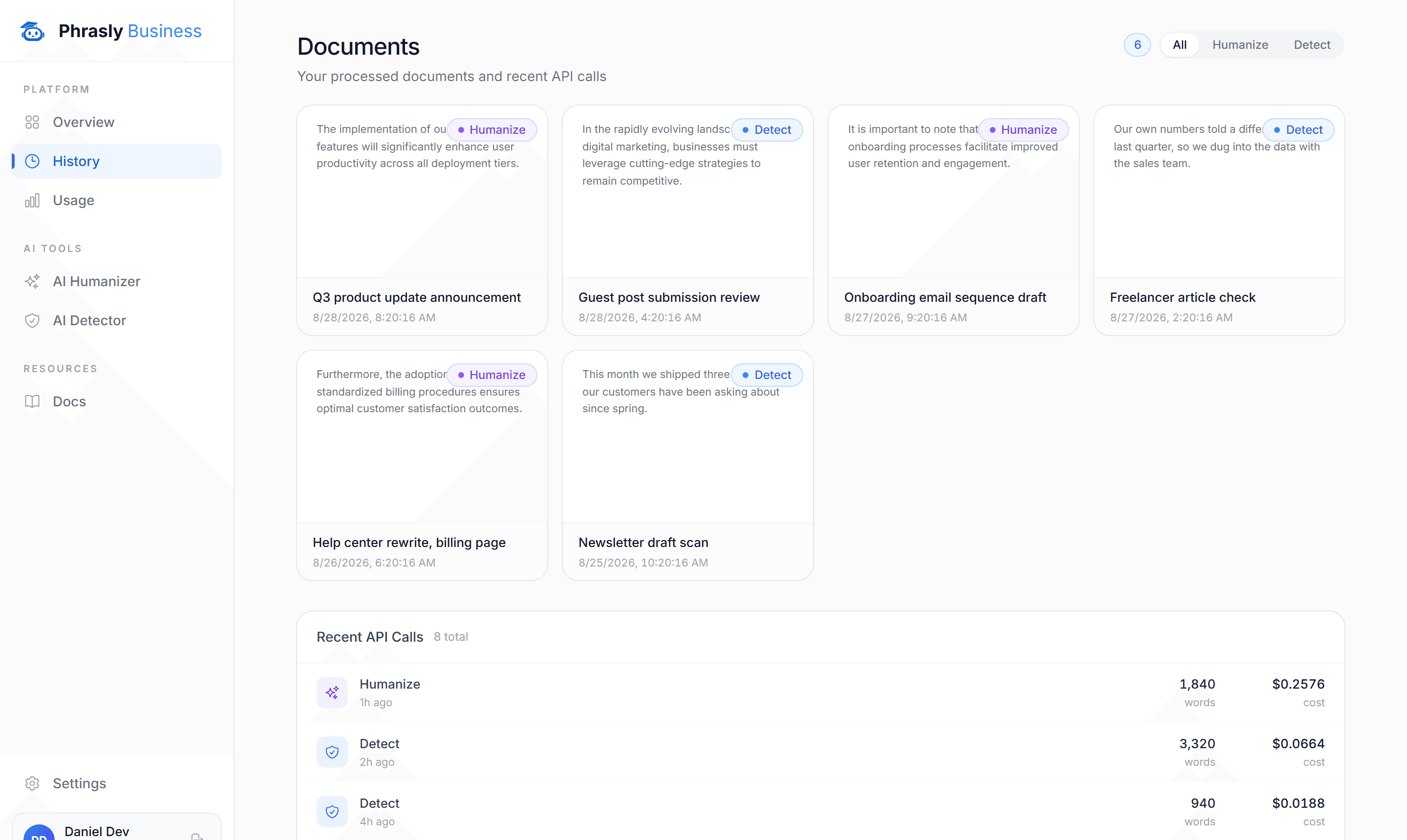
Task: Click the 8 total count label
Action: tap(451, 637)
